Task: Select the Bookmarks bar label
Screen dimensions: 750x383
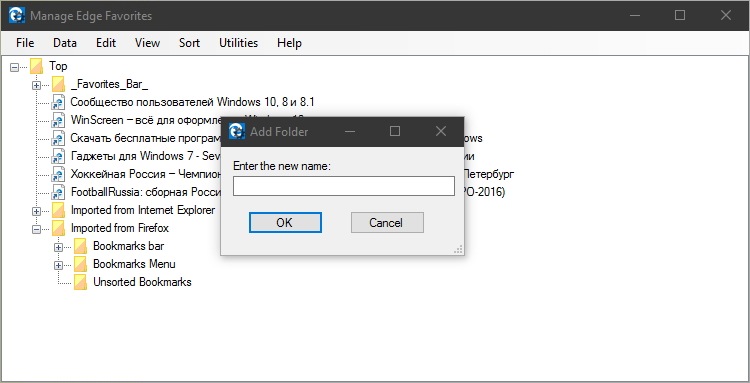Action: coord(128,246)
